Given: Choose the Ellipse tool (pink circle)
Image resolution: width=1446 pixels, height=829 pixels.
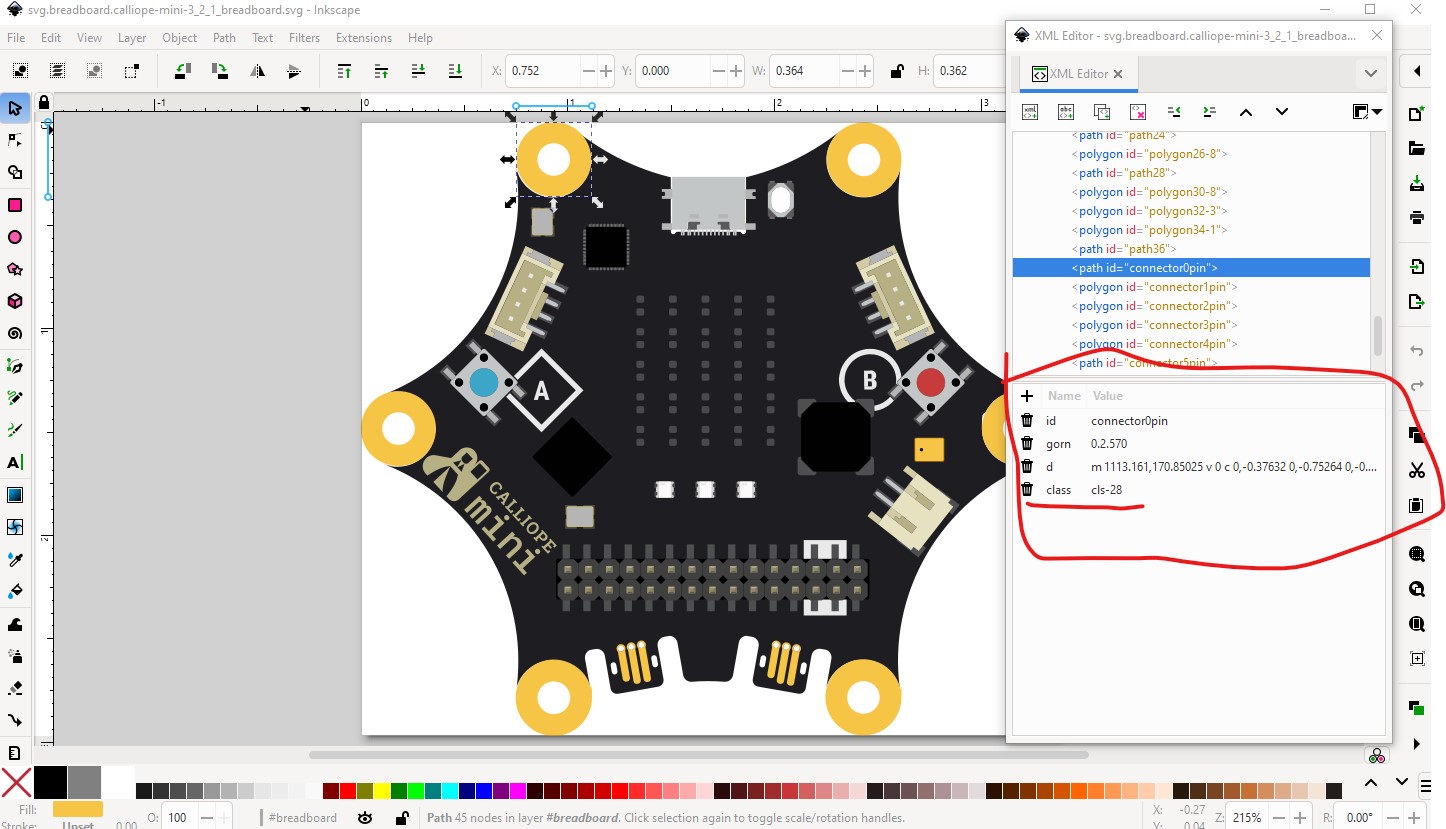Looking at the screenshot, I should (x=15, y=237).
